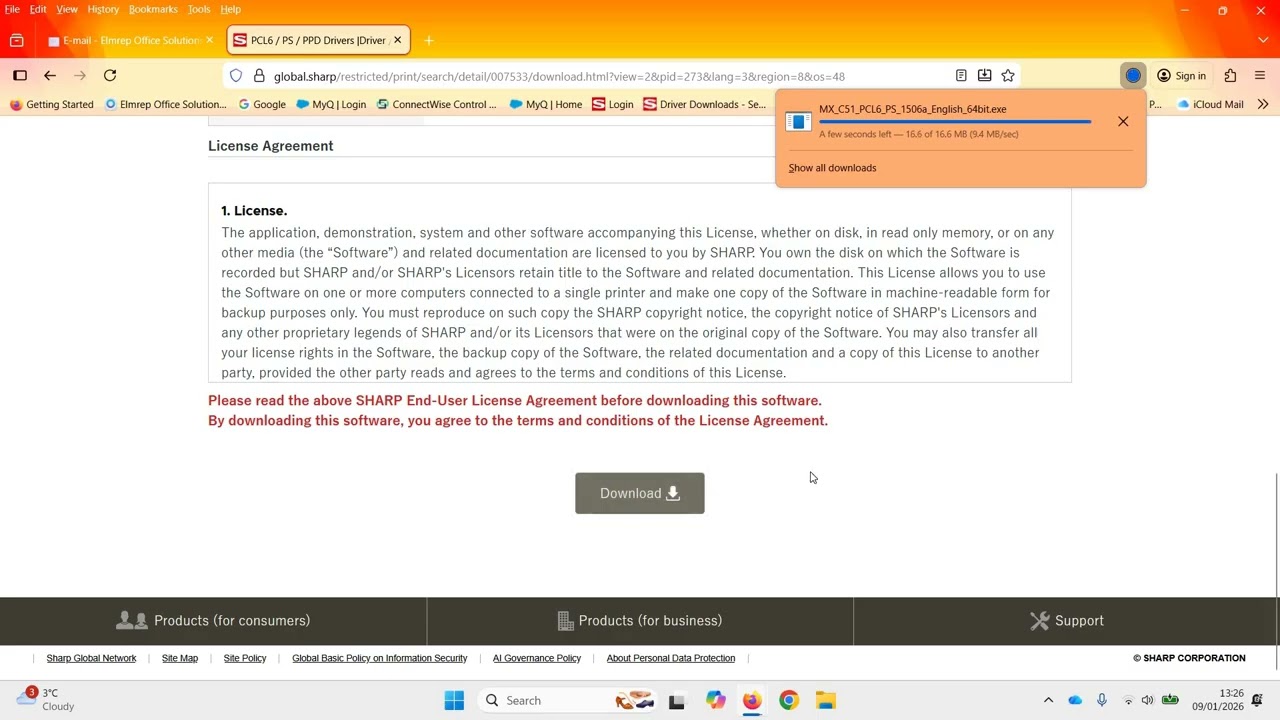1280x720 pixels.
Task: Show hidden system tray icons
Action: (x=1048, y=700)
